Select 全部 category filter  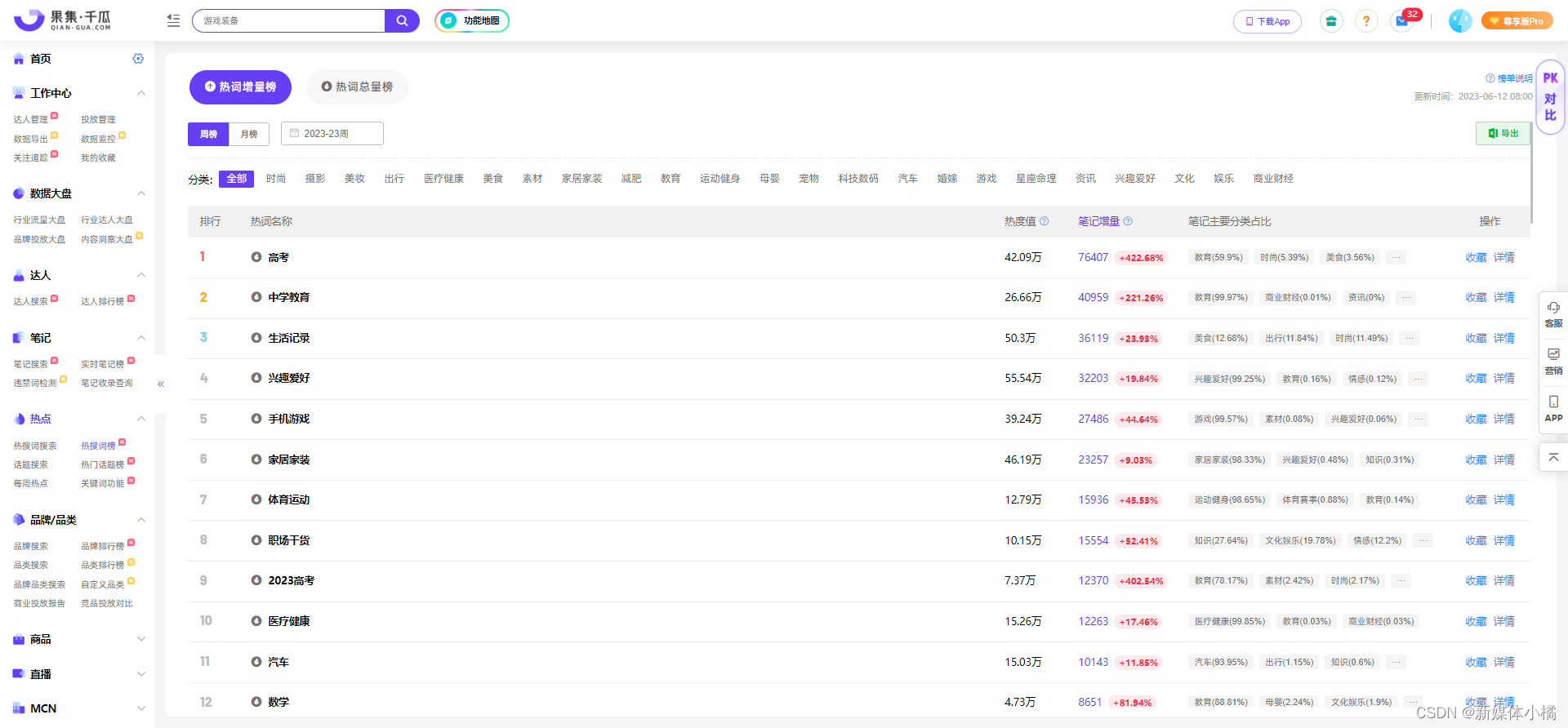point(237,179)
